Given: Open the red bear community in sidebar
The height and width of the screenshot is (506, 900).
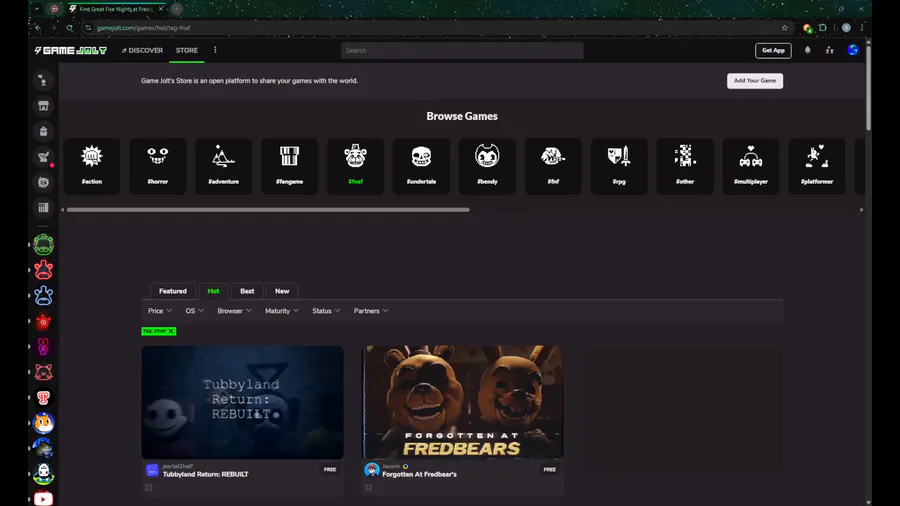Looking at the screenshot, I should (43, 270).
